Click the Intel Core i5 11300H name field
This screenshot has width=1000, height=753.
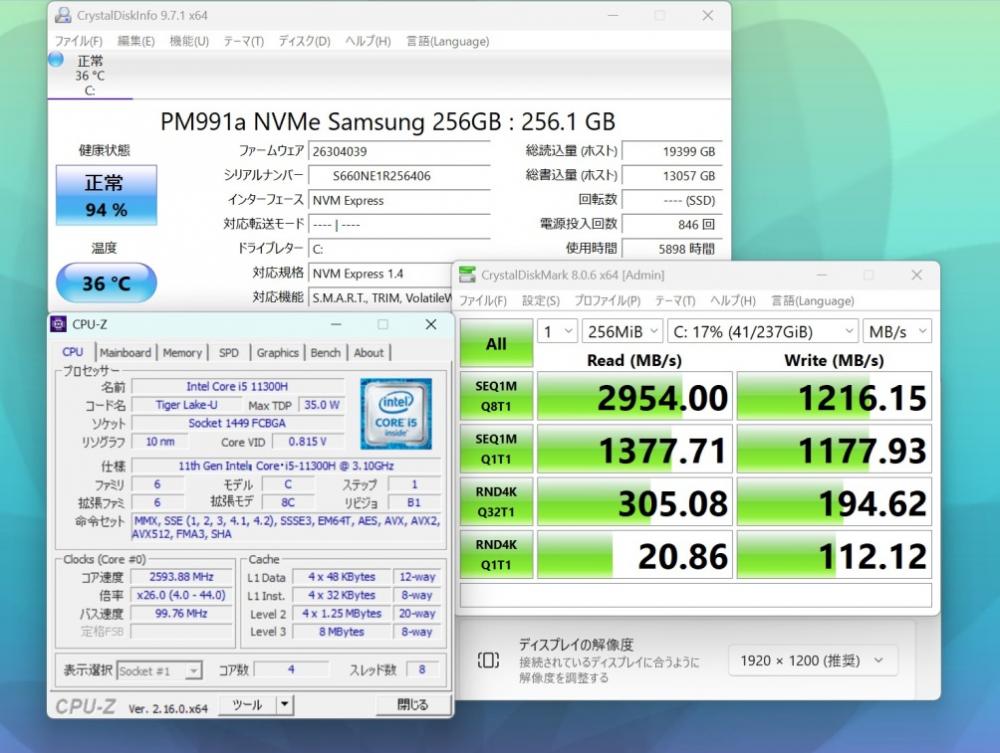[x=237, y=386]
